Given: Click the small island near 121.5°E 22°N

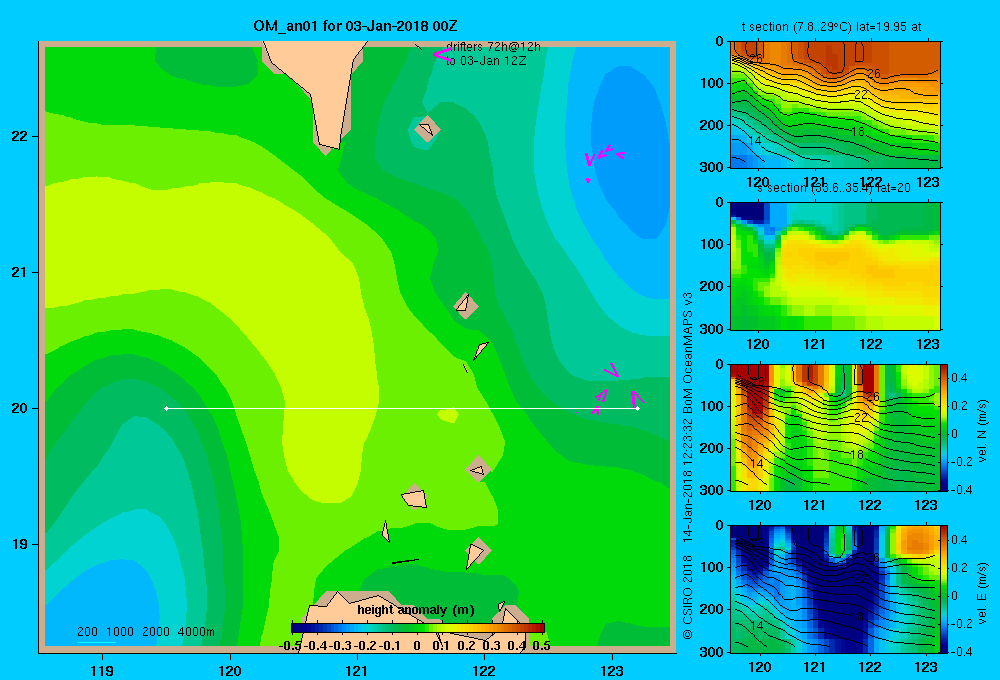Looking at the screenshot, I should pos(427,129).
